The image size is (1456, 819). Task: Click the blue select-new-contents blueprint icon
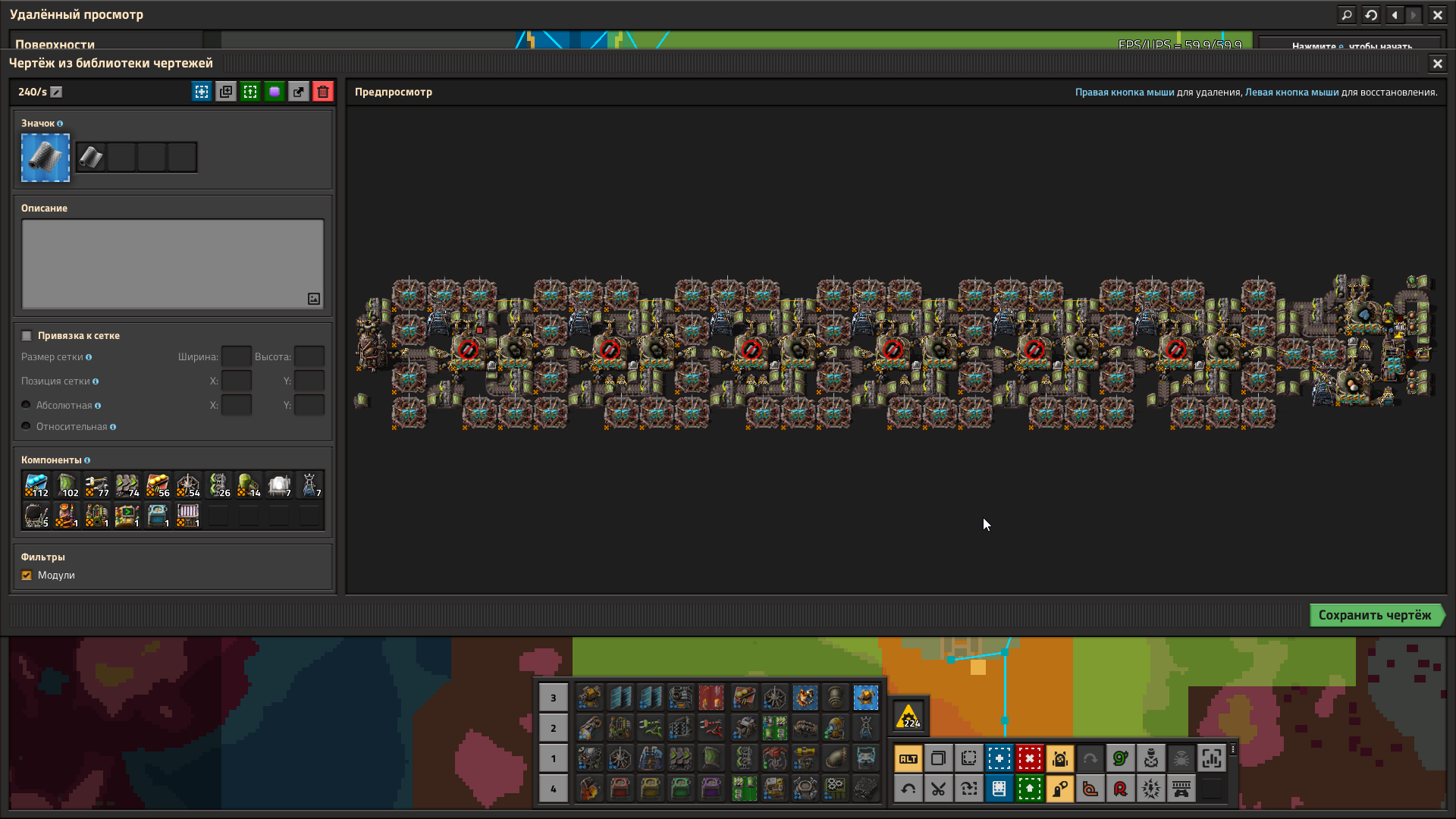coord(202,92)
